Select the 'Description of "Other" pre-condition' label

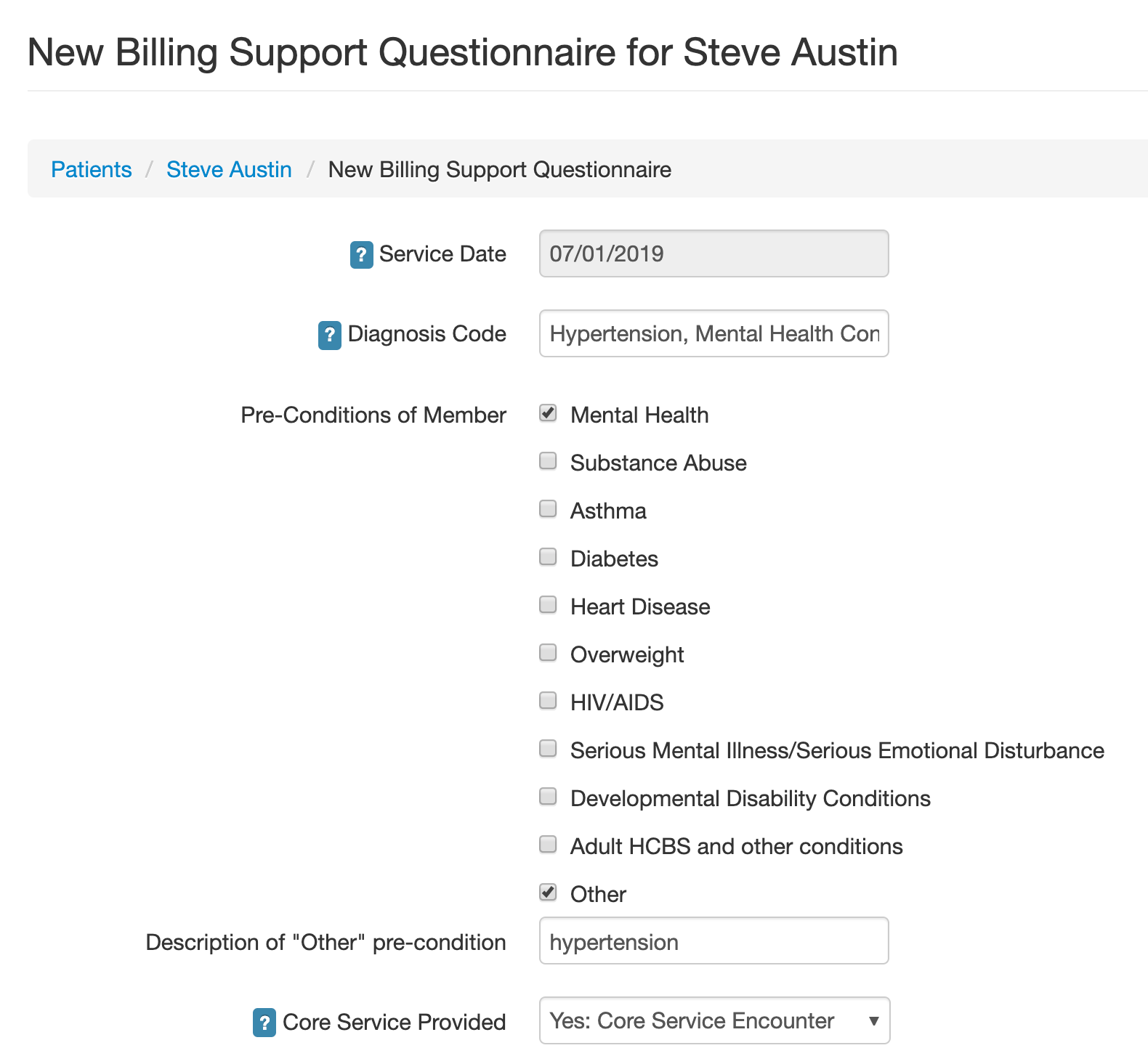326,942
